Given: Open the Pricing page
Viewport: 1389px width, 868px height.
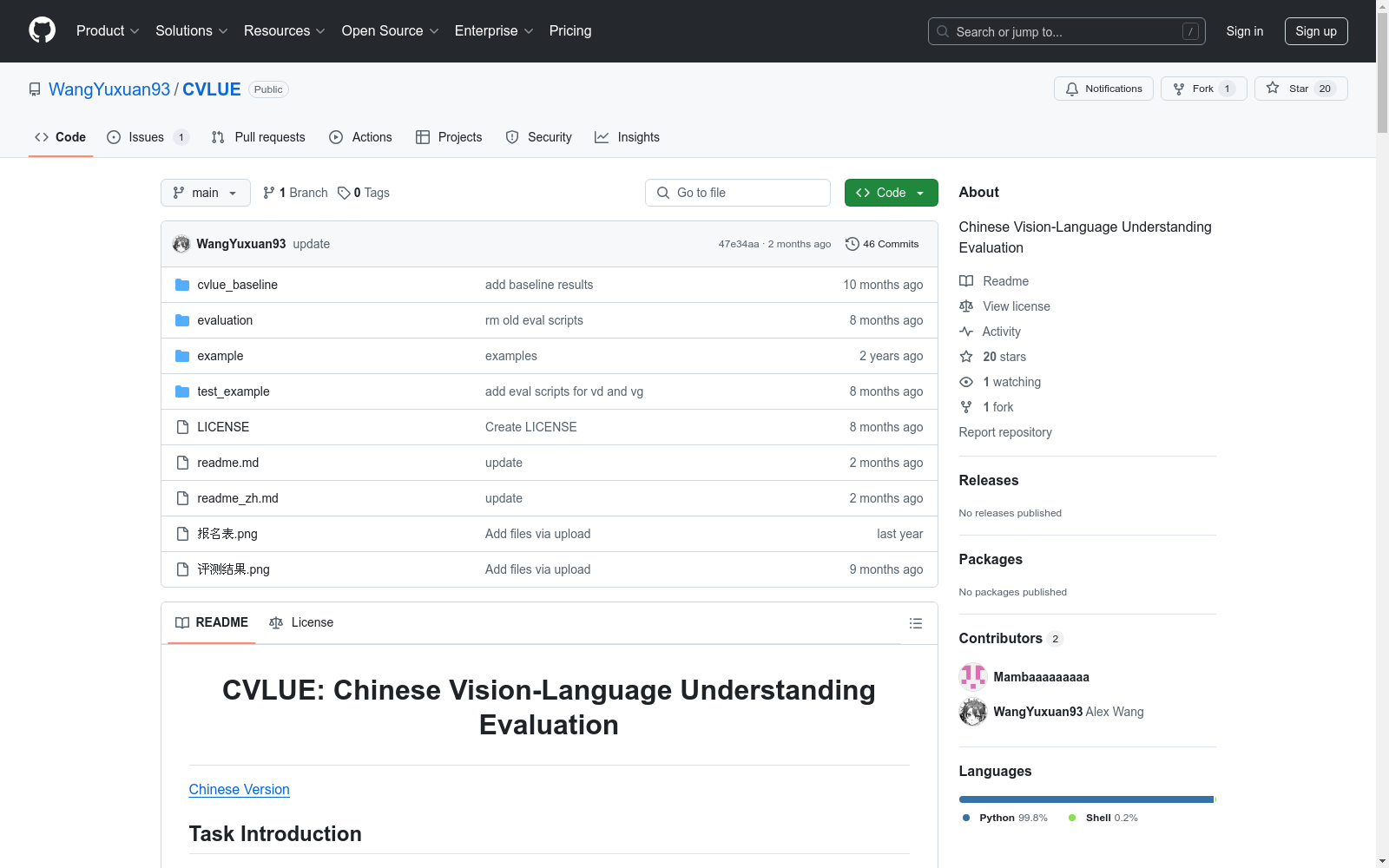Looking at the screenshot, I should click(x=570, y=30).
